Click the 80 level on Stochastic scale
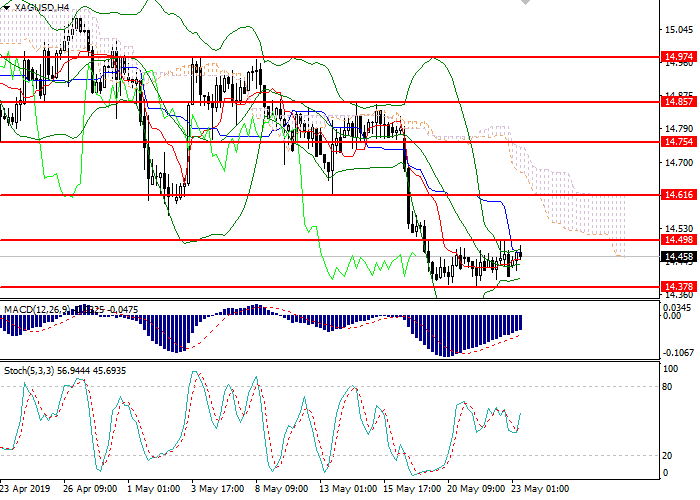The width and height of the screenshot is (700, 500). click(x=668, y=387)
